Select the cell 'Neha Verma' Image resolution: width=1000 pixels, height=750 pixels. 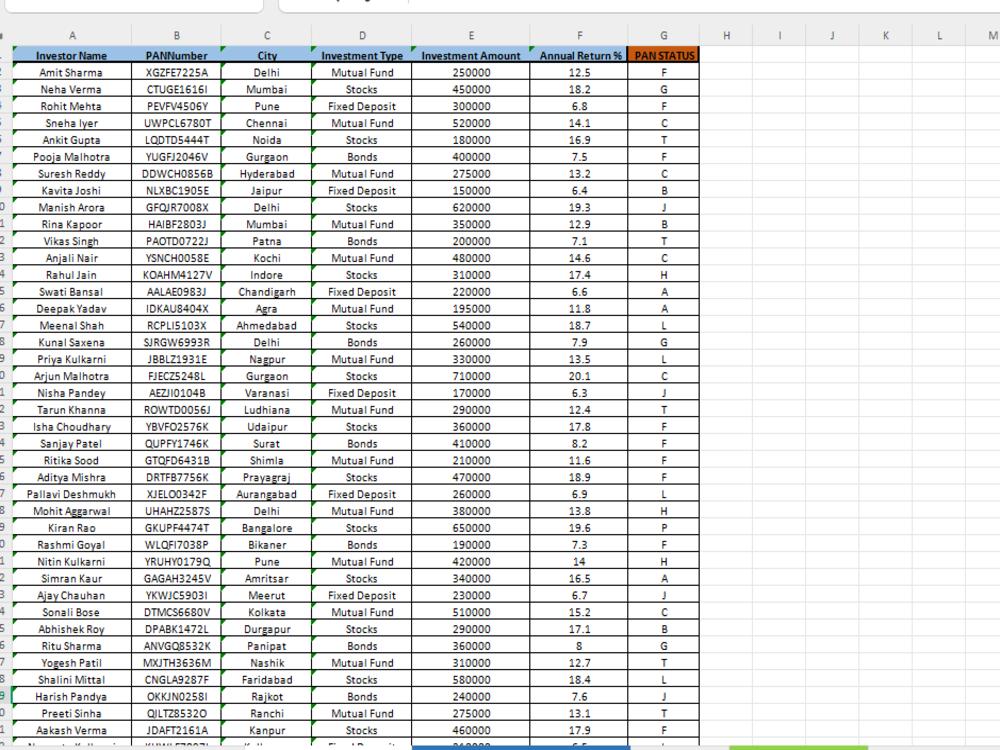pyautogui.click(x=72, y=89)
